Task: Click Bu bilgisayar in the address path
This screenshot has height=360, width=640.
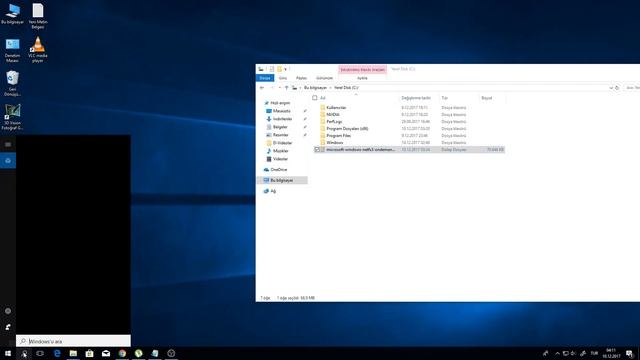Action: click(x=316, y=88)
